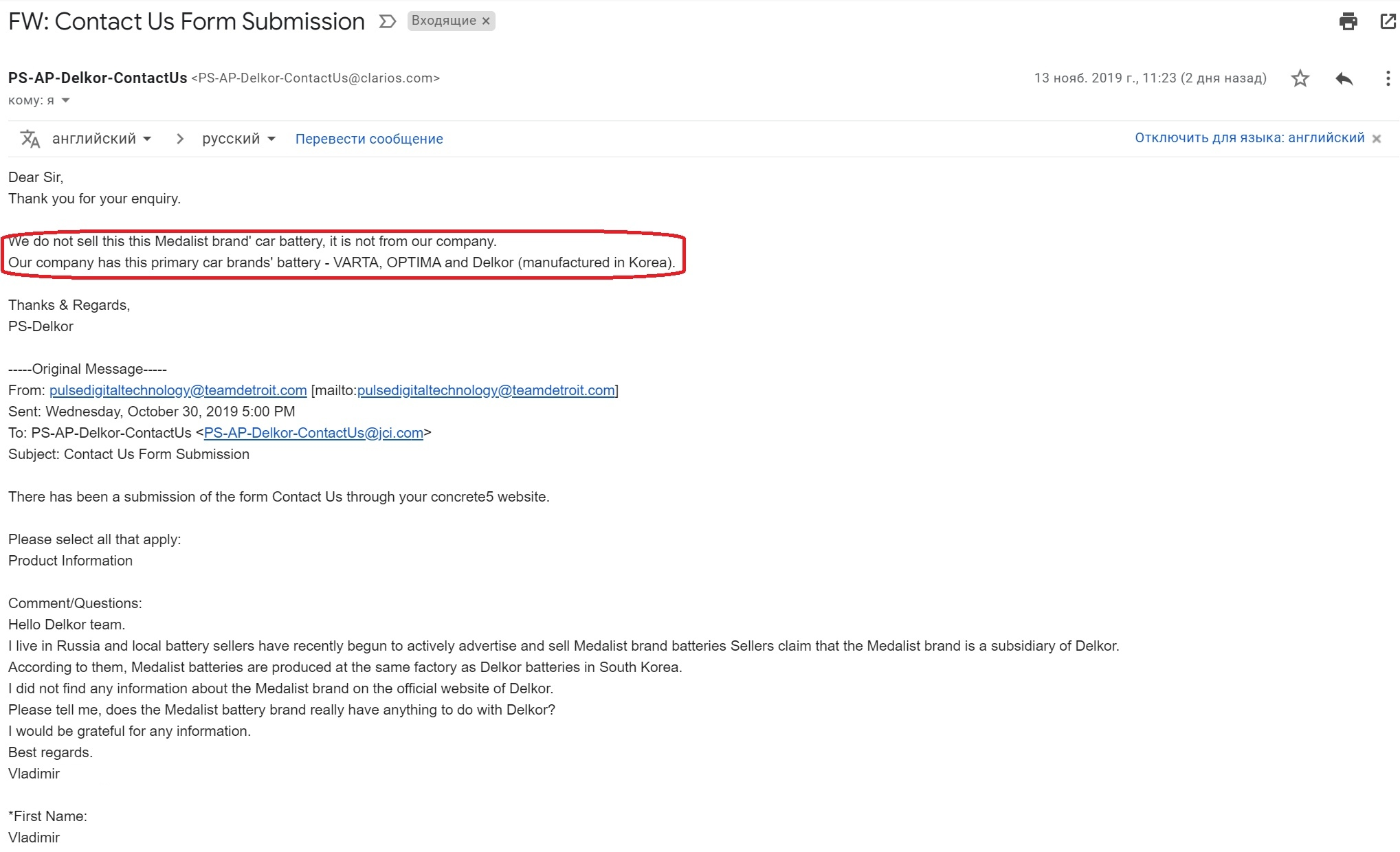Click the mailto pulsedigitaltechnology@teamdetroit.com link in brackets

pos(486,390)
